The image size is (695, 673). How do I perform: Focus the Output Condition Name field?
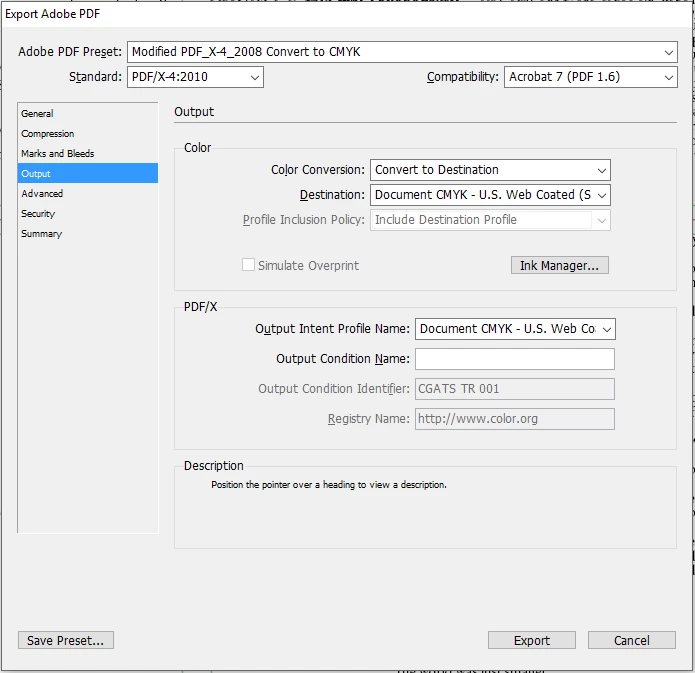coord(515,359)
